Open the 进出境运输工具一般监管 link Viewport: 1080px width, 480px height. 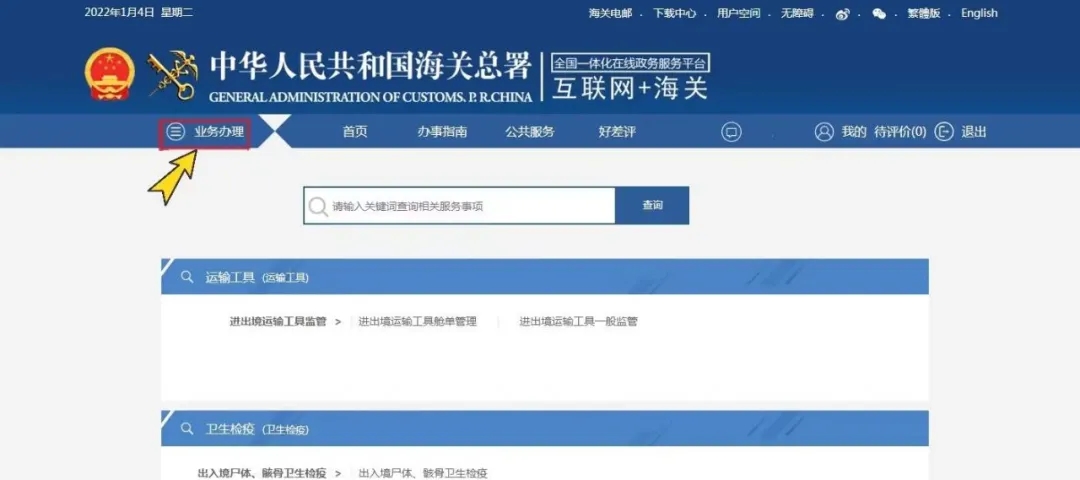(578, 322)
